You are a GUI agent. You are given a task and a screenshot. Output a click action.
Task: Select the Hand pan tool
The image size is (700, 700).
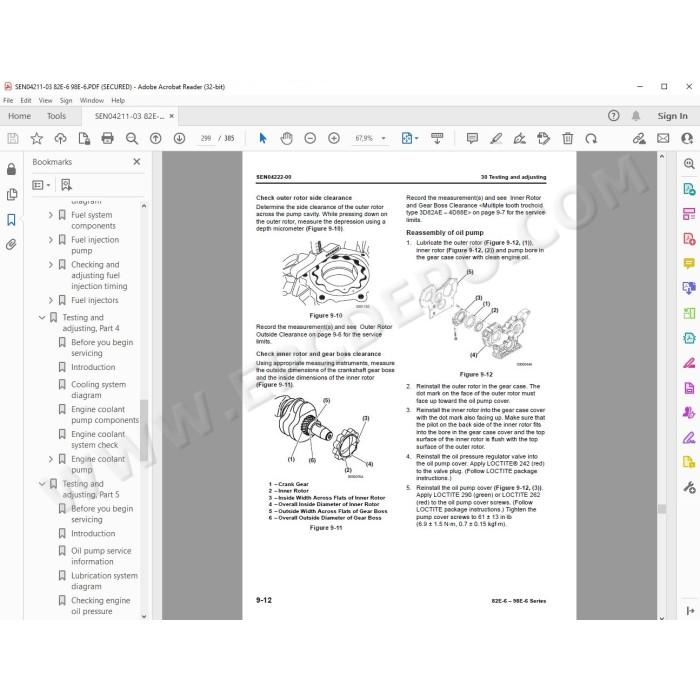click(286, 138)
